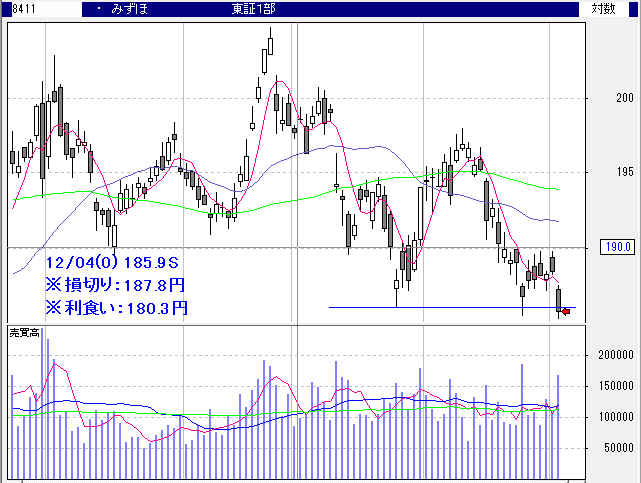The width and height of the screenshot is (641, 483).
Task: Click the red arrow marker beside latest candle
Action: click(x=567, y=312)
